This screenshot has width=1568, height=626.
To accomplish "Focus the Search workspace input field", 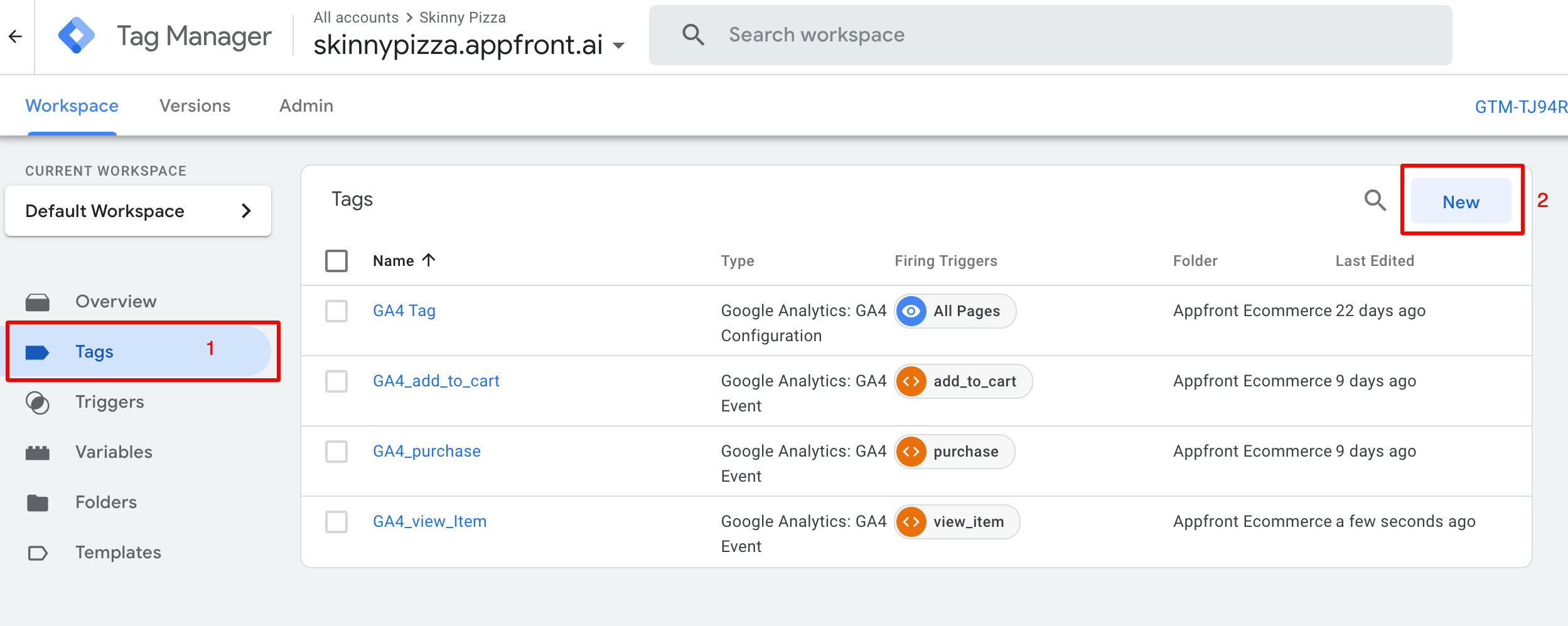I will point(1051,35).
